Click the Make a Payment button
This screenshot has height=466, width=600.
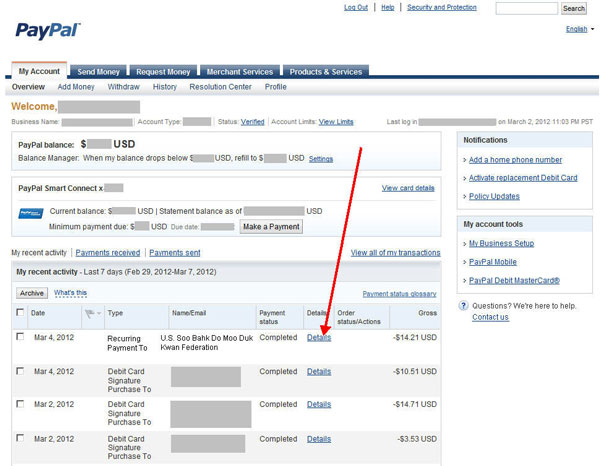click(x=271, y=226)
